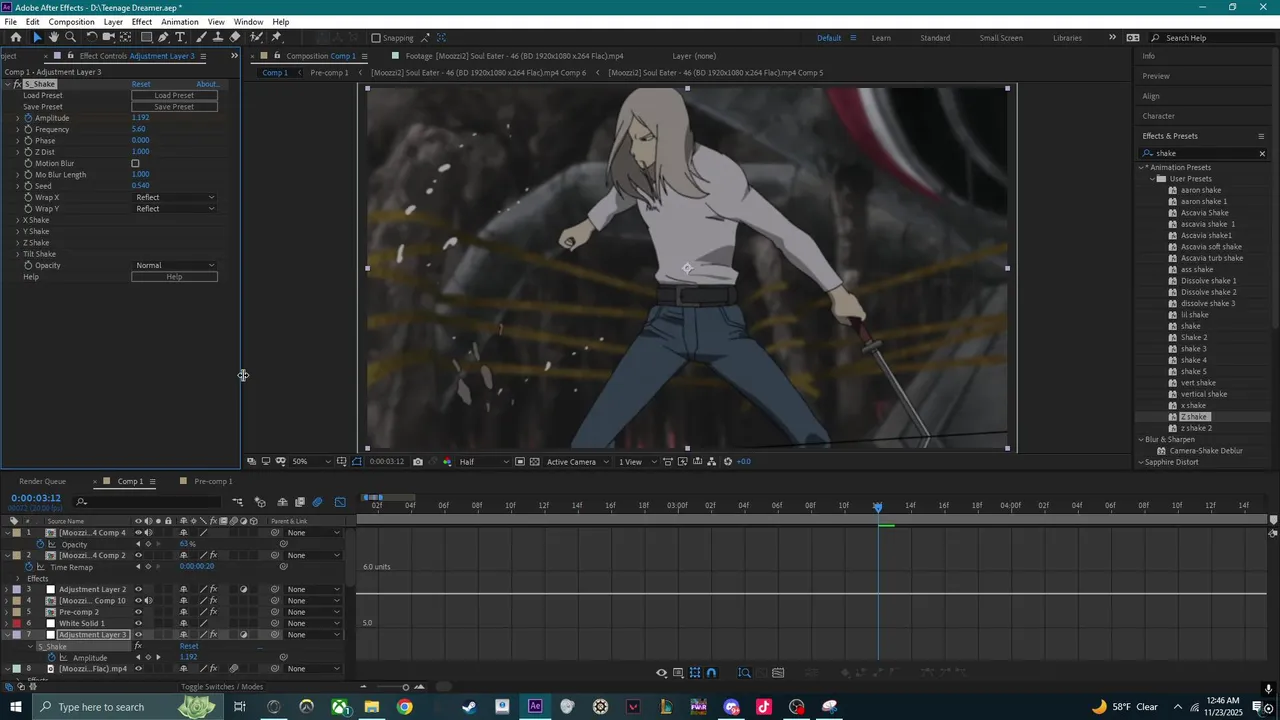Select the Puppet Pin tool
Screen dimensions: 1280x720
pyautogui.click(x=276, y=37)
